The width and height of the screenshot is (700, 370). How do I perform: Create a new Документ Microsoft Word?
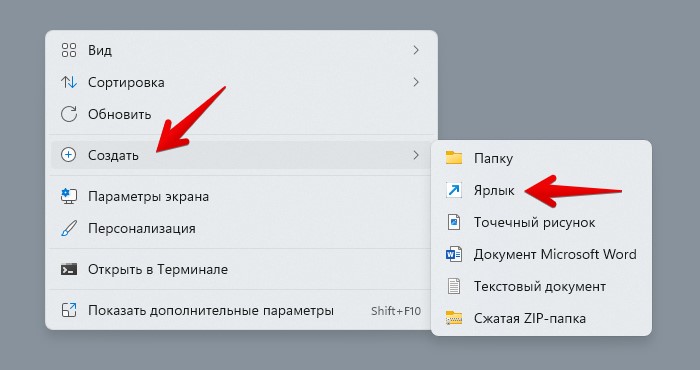[x=541, y=254]
